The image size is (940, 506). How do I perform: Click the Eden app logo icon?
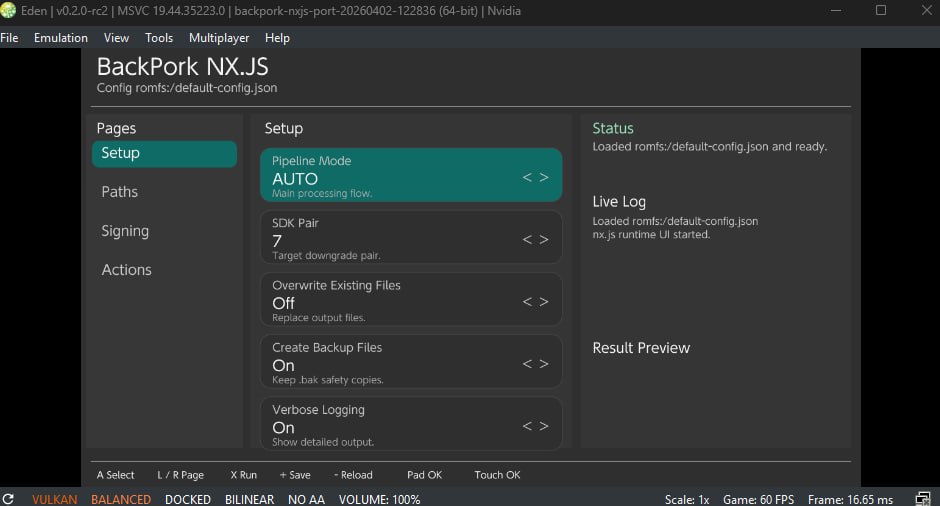8,10
